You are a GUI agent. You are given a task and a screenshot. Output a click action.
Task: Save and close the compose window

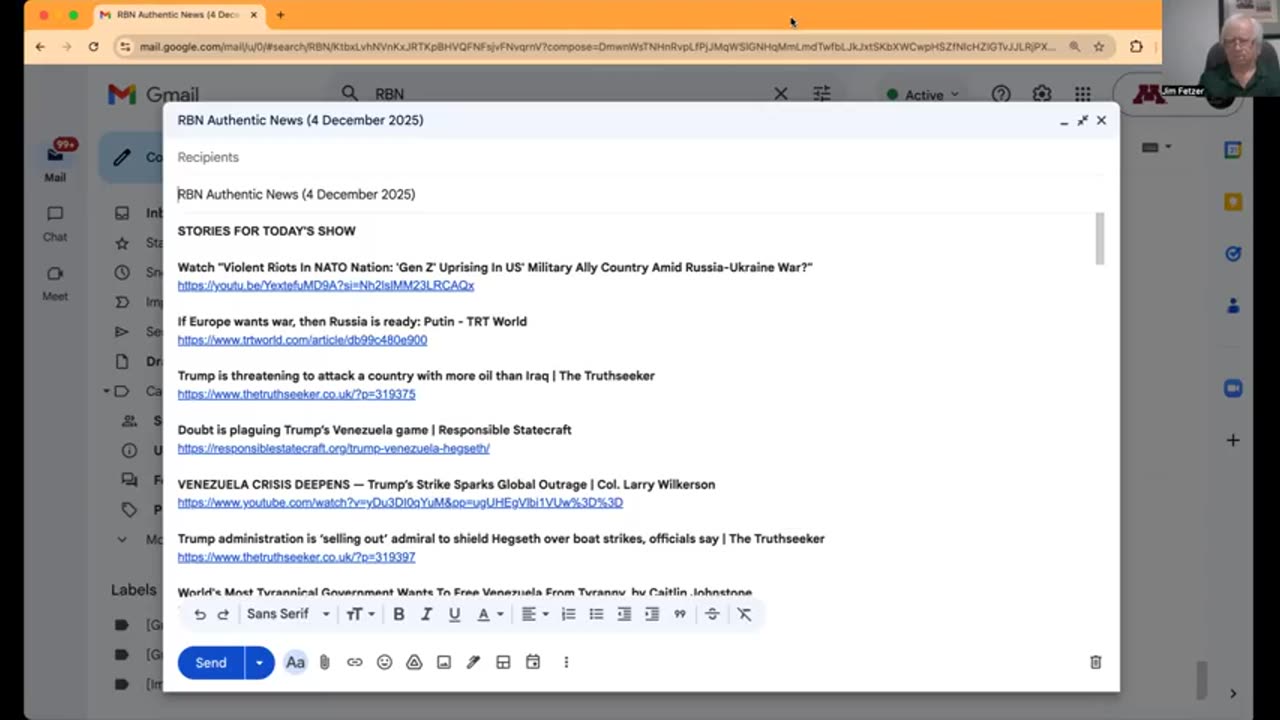(x=1101, y=120)
